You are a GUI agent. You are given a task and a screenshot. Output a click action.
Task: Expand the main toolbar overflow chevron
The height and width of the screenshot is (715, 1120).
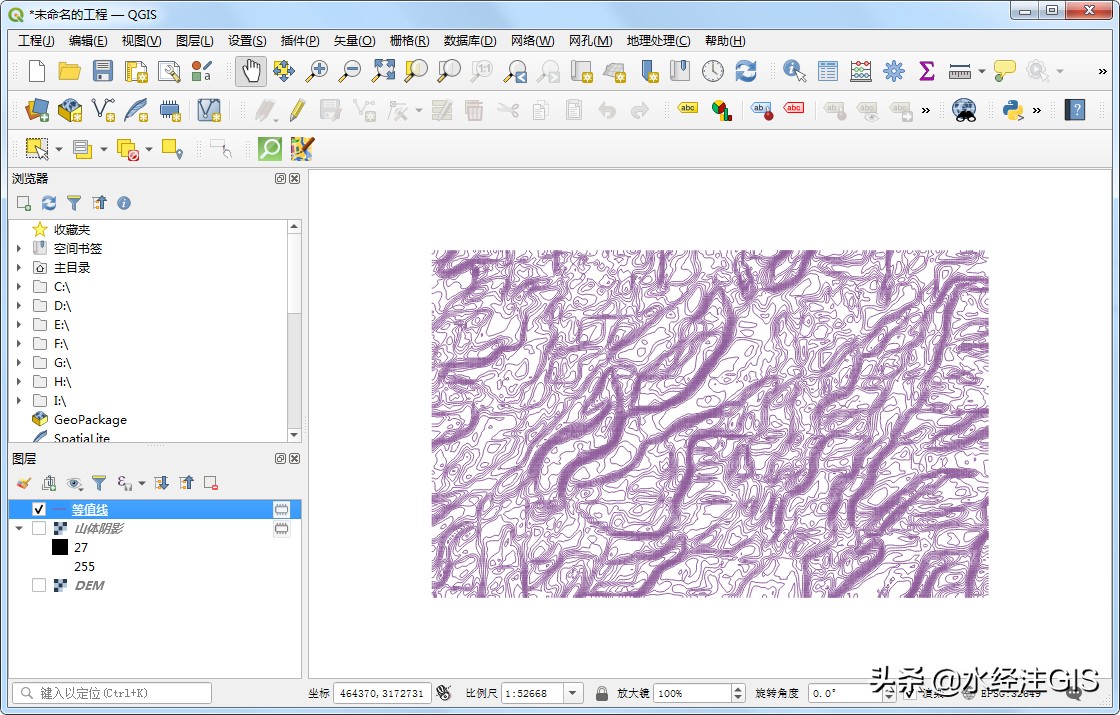pos(1102,71)
